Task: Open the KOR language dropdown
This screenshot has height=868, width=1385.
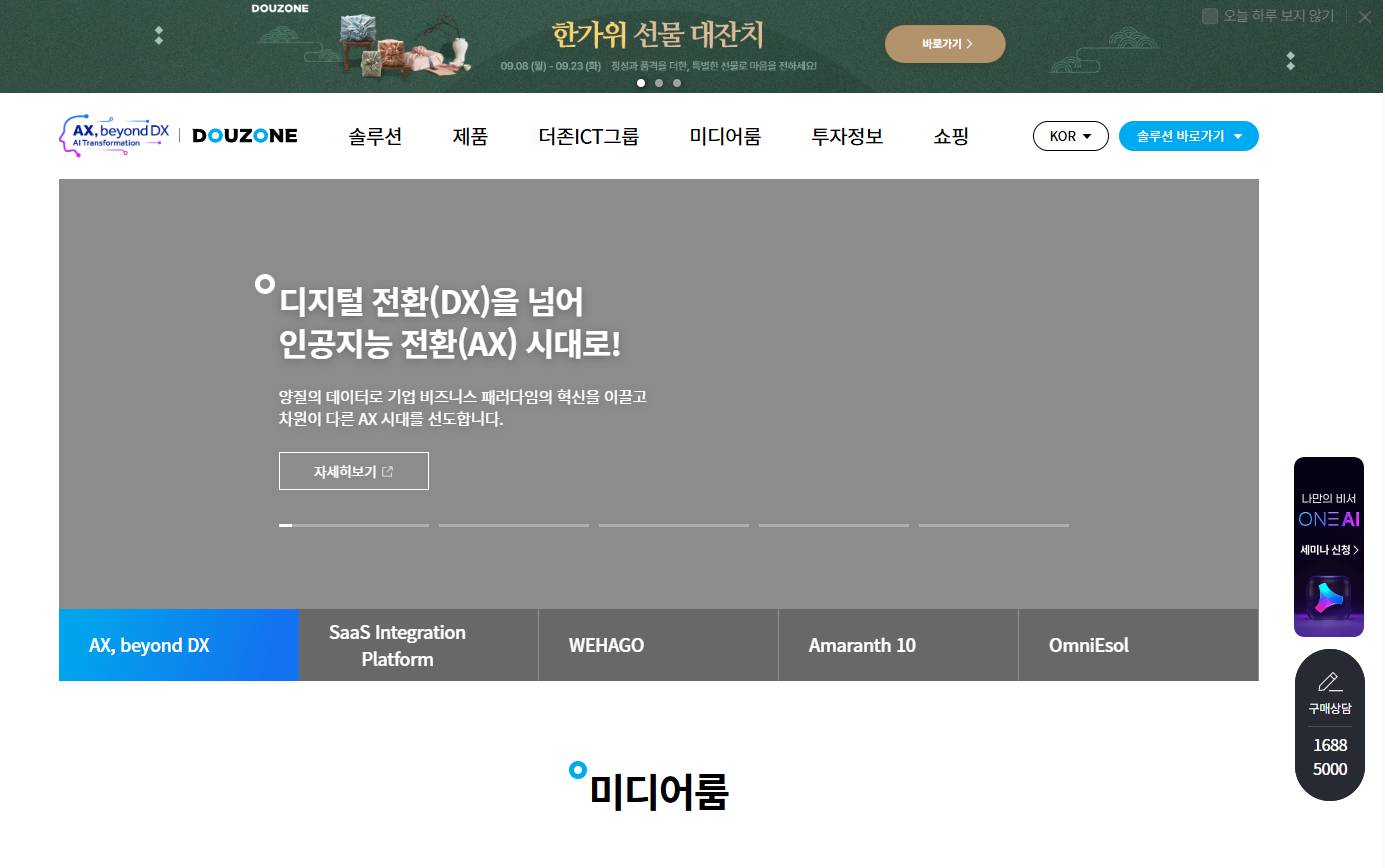Action: click(1071, 136)
